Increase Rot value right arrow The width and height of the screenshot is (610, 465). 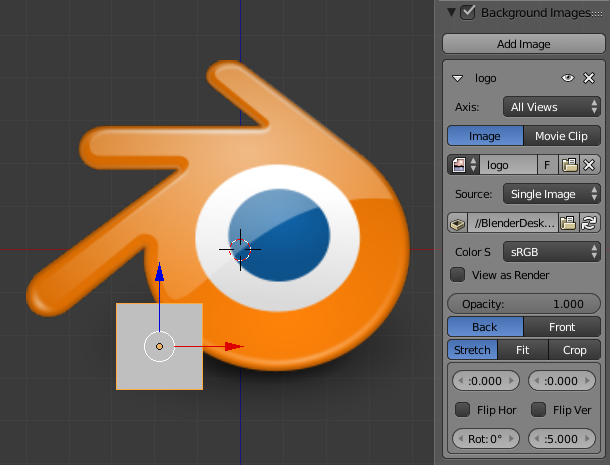pos(511,439)
